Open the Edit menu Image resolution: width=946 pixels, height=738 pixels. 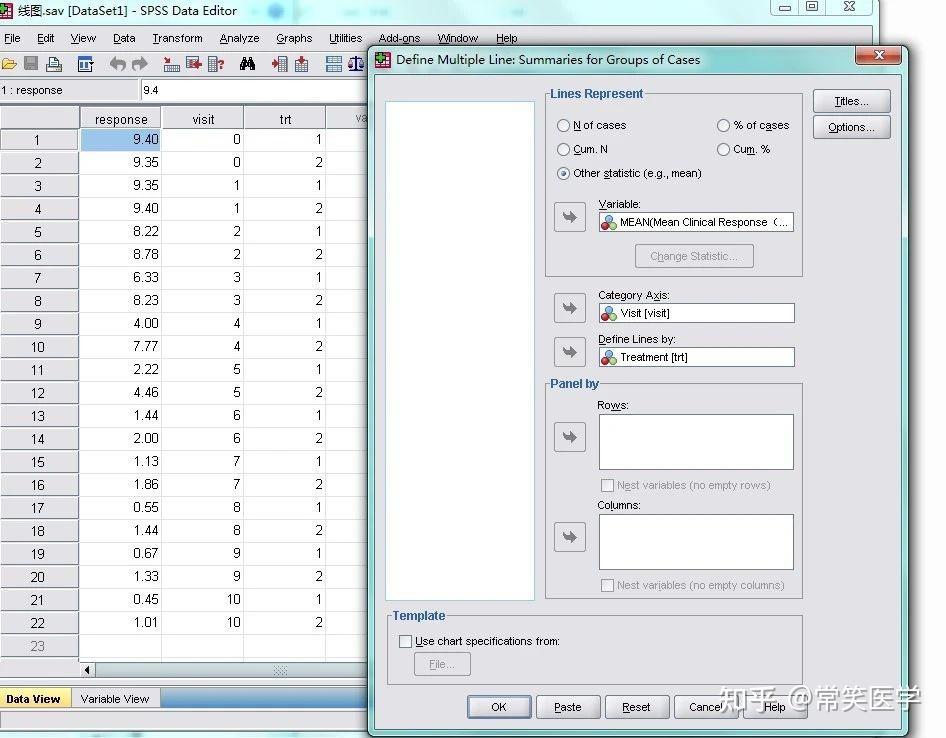[x=45, y=38]
